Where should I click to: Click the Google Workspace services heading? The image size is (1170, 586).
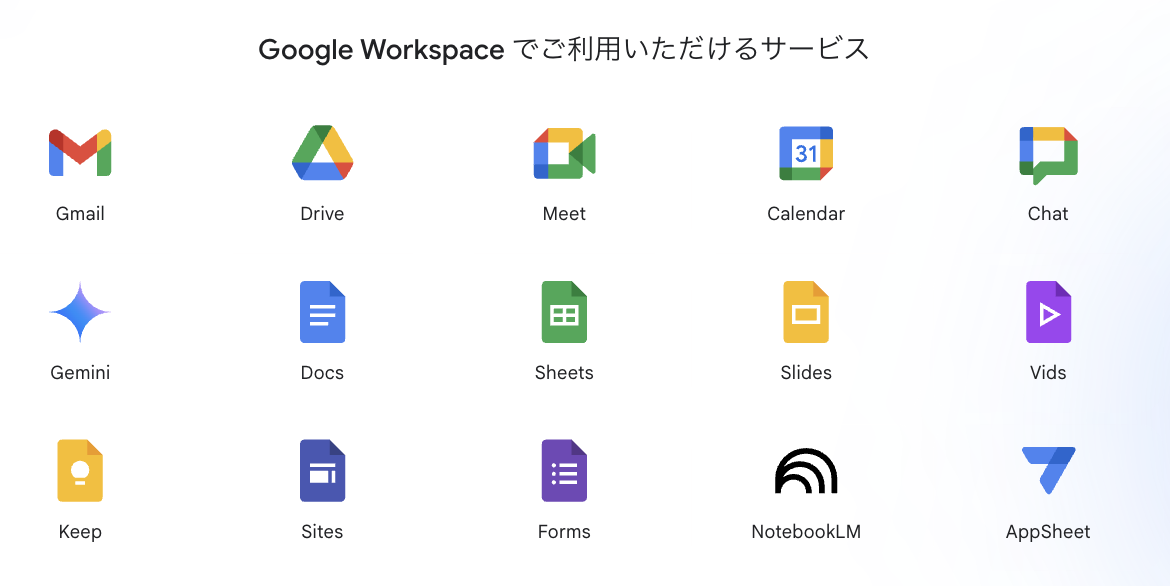(x=564, y=49)
